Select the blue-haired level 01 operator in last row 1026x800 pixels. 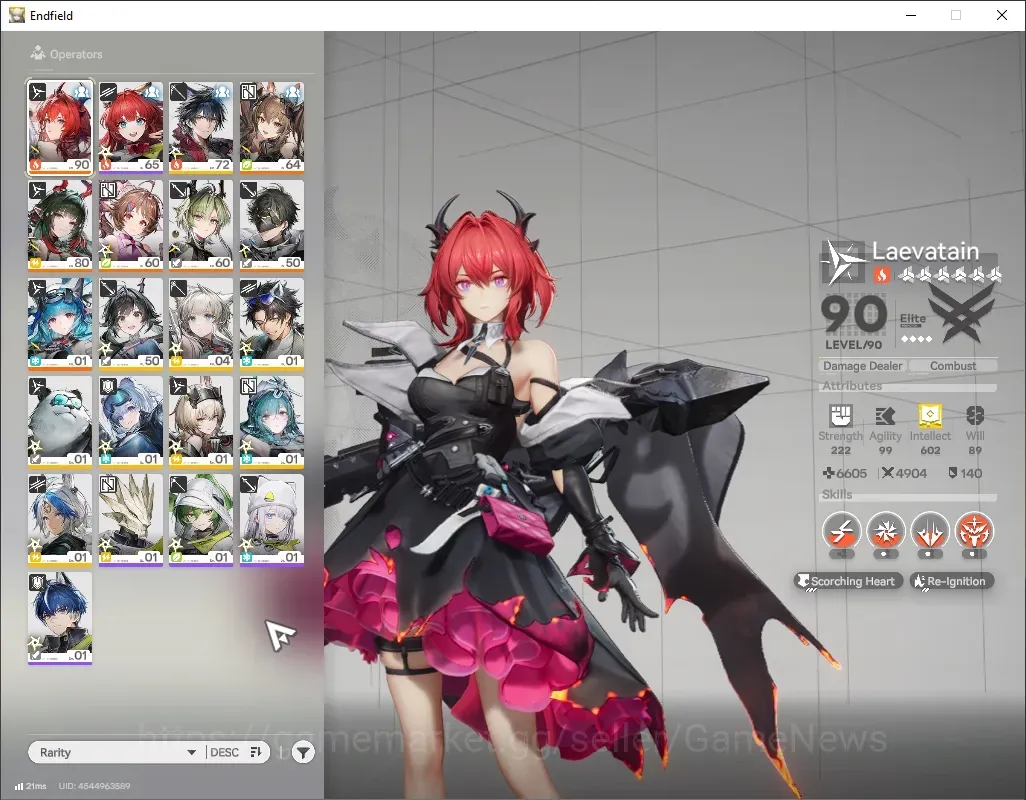[60, 618]
